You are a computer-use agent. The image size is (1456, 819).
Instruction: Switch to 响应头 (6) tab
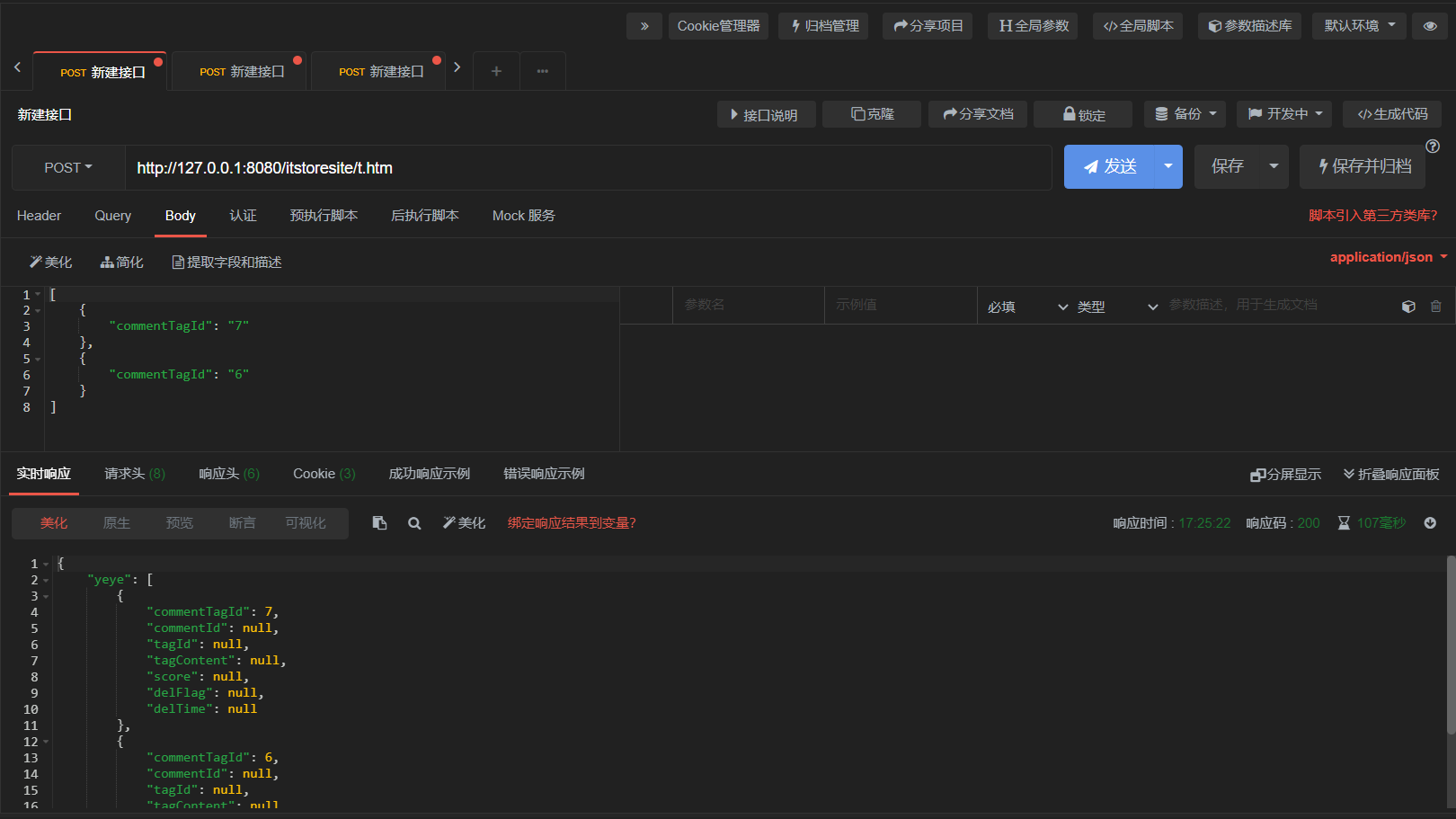(229, 474)
